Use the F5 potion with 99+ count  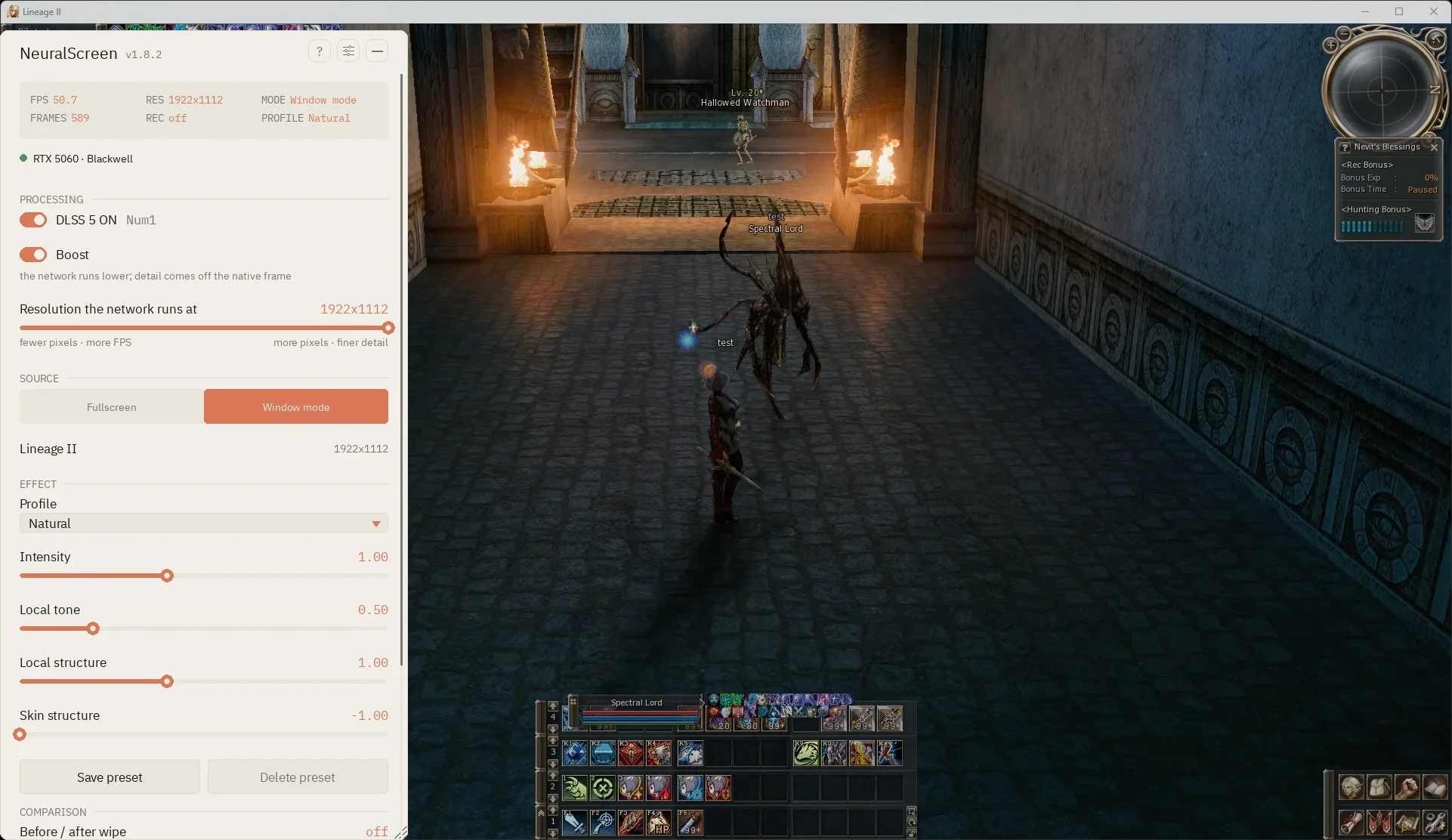[x=690, y=823]
